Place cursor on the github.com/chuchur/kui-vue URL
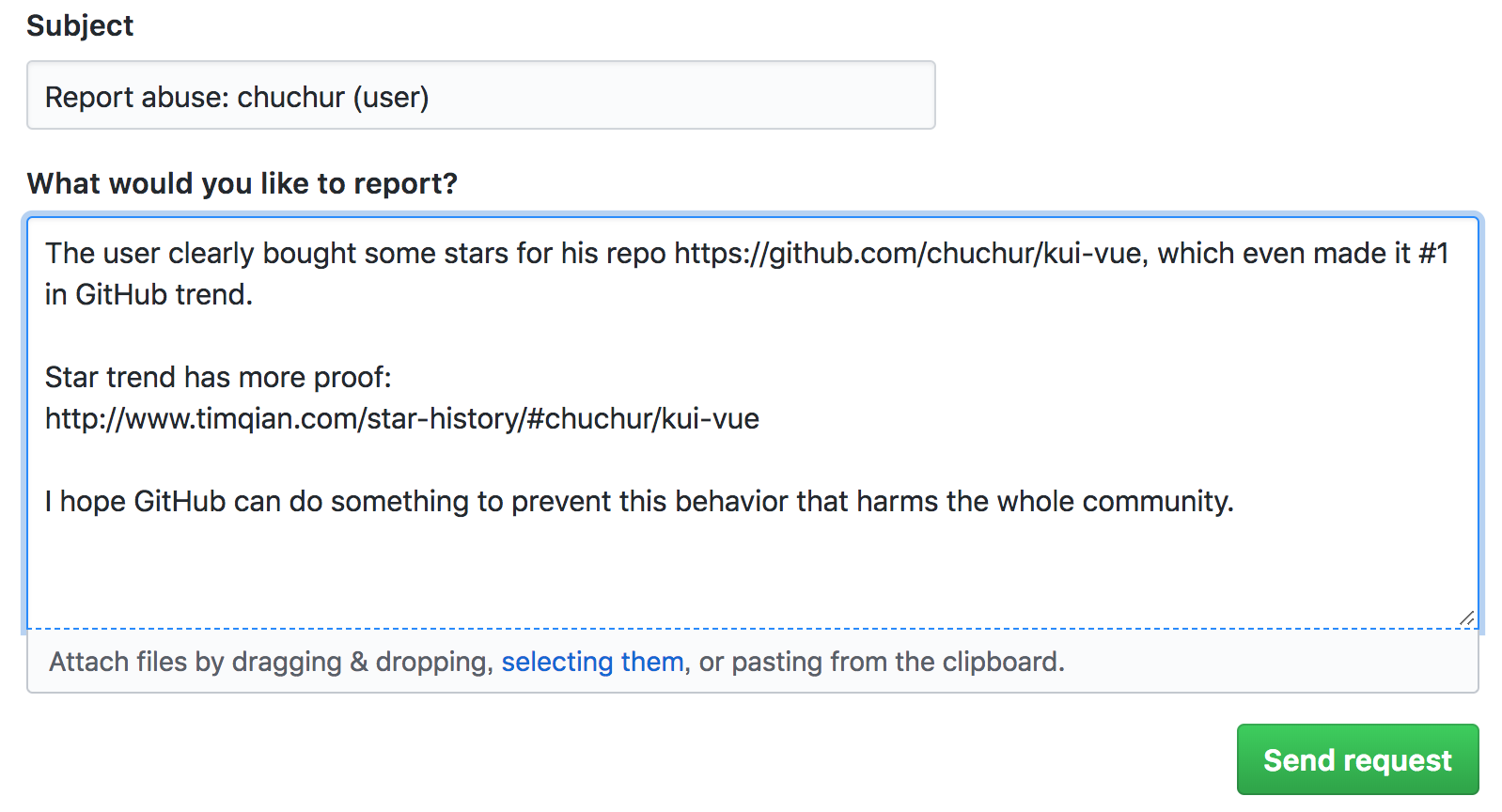Viewport: 1502px width, 812px height. [907, 254]
